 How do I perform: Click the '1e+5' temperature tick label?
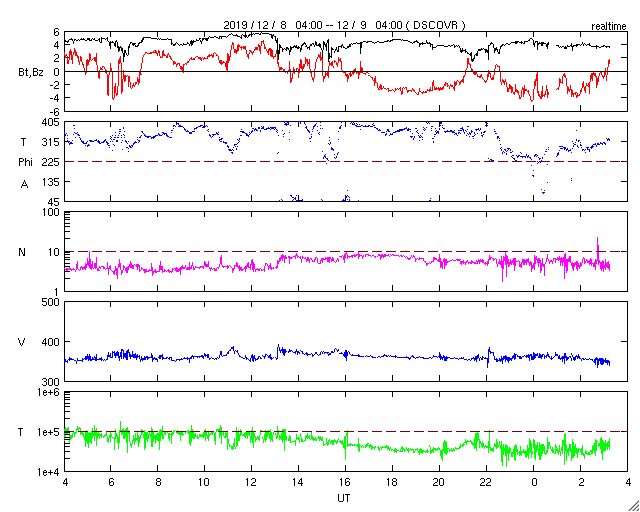pyautogui.click(x=50, y=432)
